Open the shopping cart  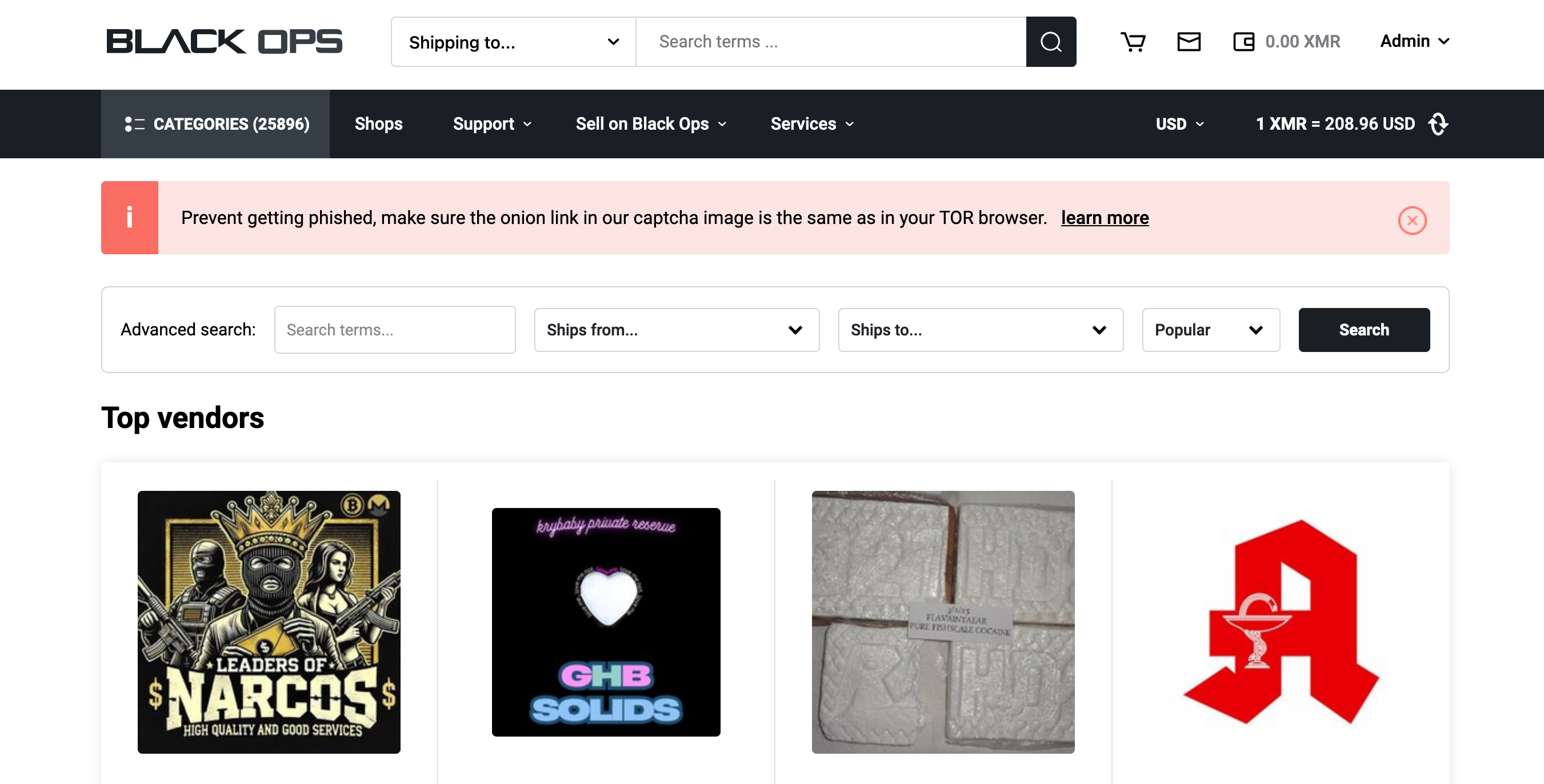pos(1133,41)
